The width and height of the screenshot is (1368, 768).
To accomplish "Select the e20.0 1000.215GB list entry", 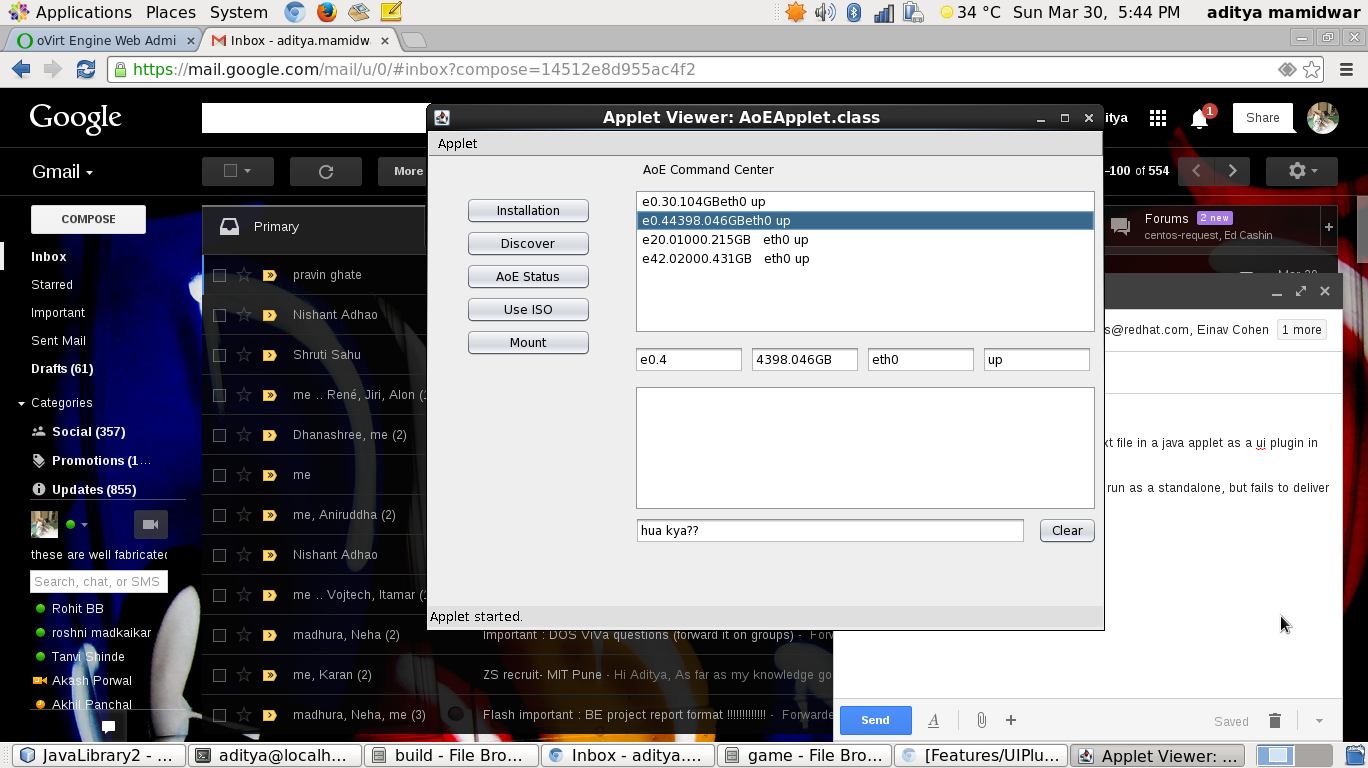I will coord(725,240).
